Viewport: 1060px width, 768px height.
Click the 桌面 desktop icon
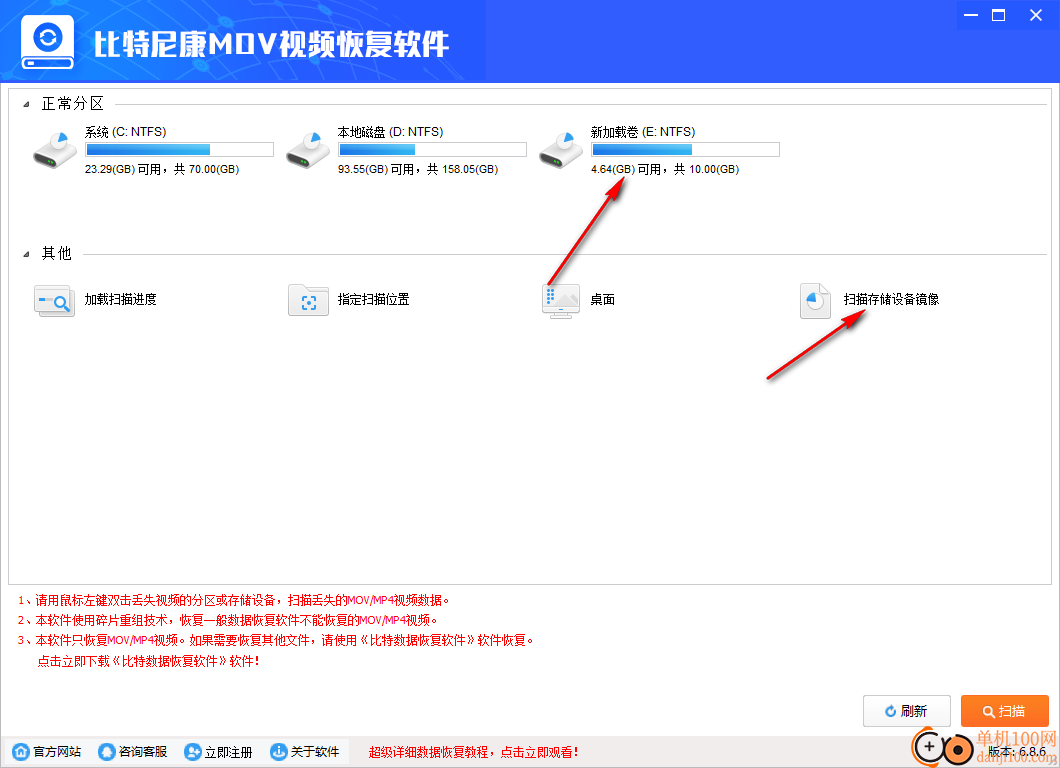[561, 301]
